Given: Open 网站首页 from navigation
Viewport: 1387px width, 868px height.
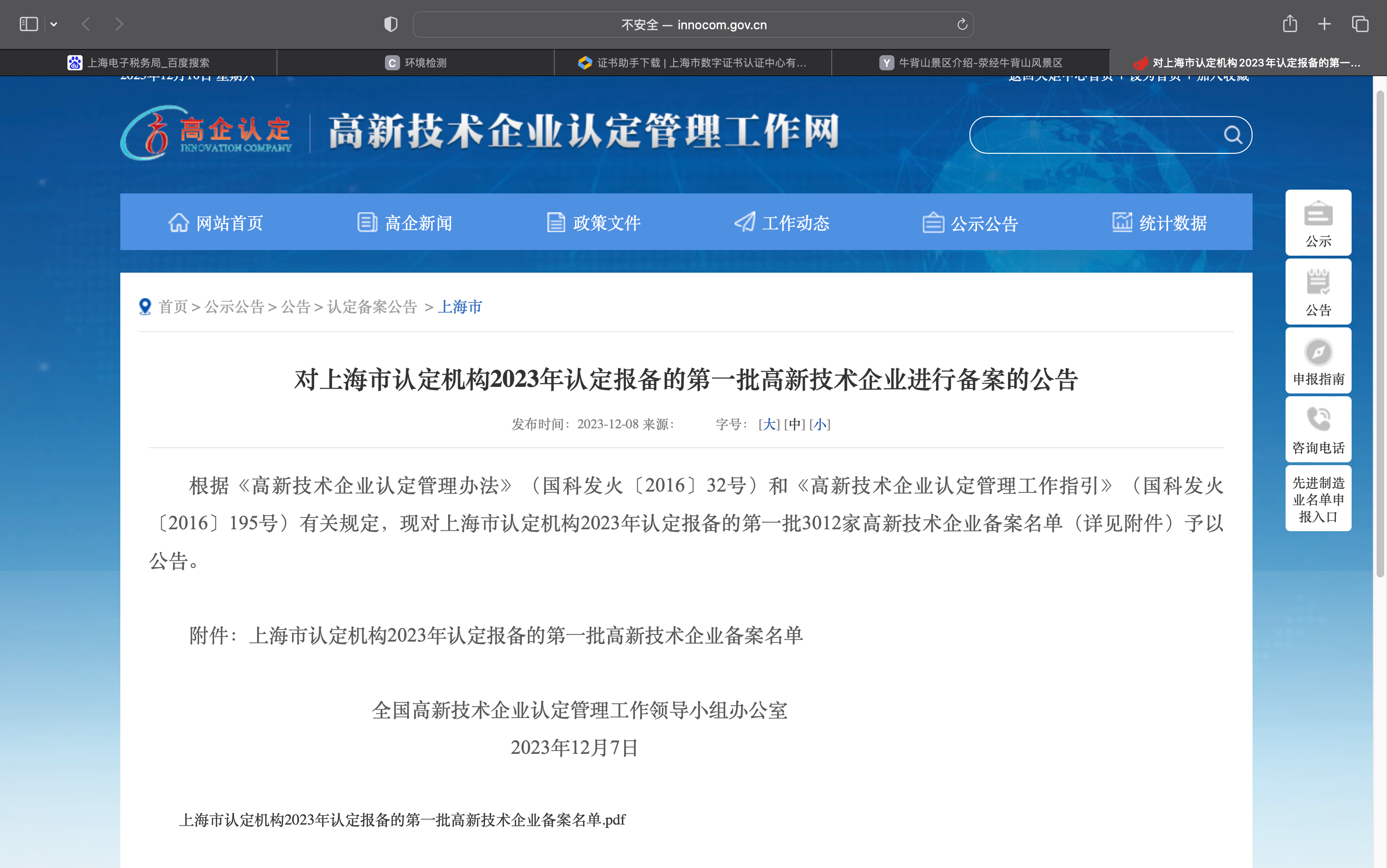Looking at the screenshot, I should tap(215, 223).
